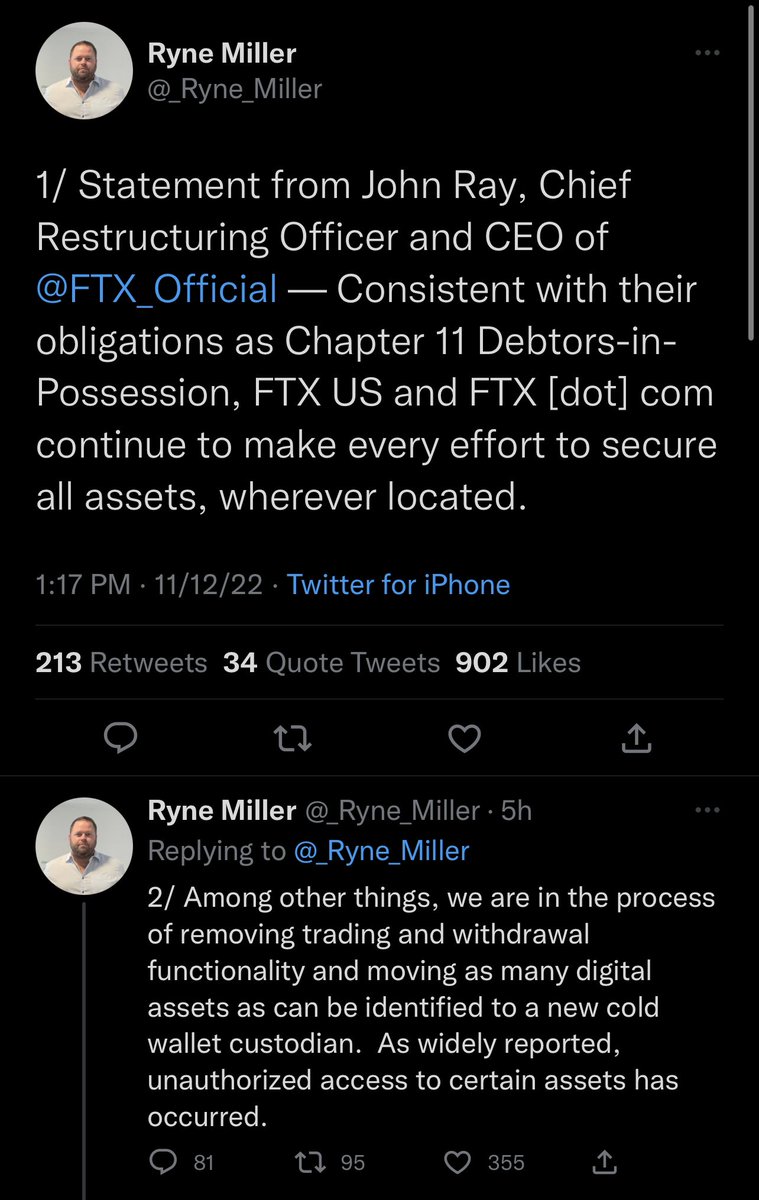Image resolution: width=759 pixels, height=1200 pixels.
Task: Open the @FTX_Official mention link
Action: click(157, 289)
